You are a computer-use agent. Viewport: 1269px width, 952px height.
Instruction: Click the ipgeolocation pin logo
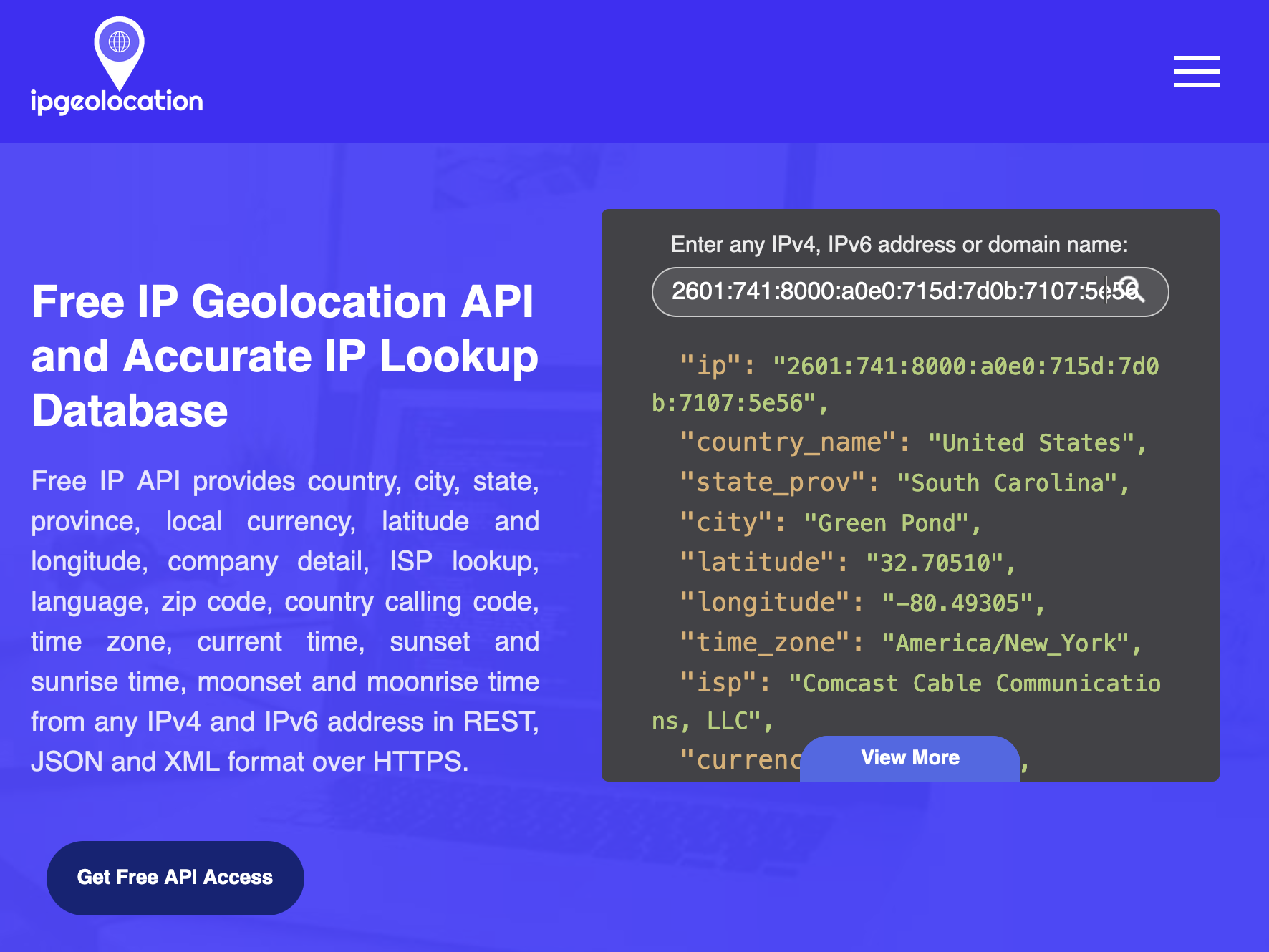[x=119, y=53]
